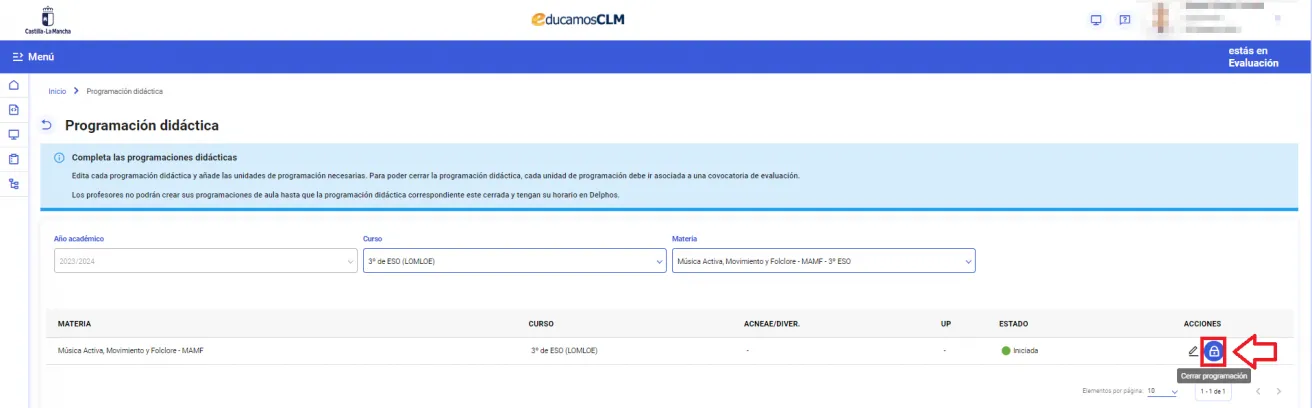Click the clipboard icon in left sidebar
The image size is (1312, 408).
coord(14,159)
